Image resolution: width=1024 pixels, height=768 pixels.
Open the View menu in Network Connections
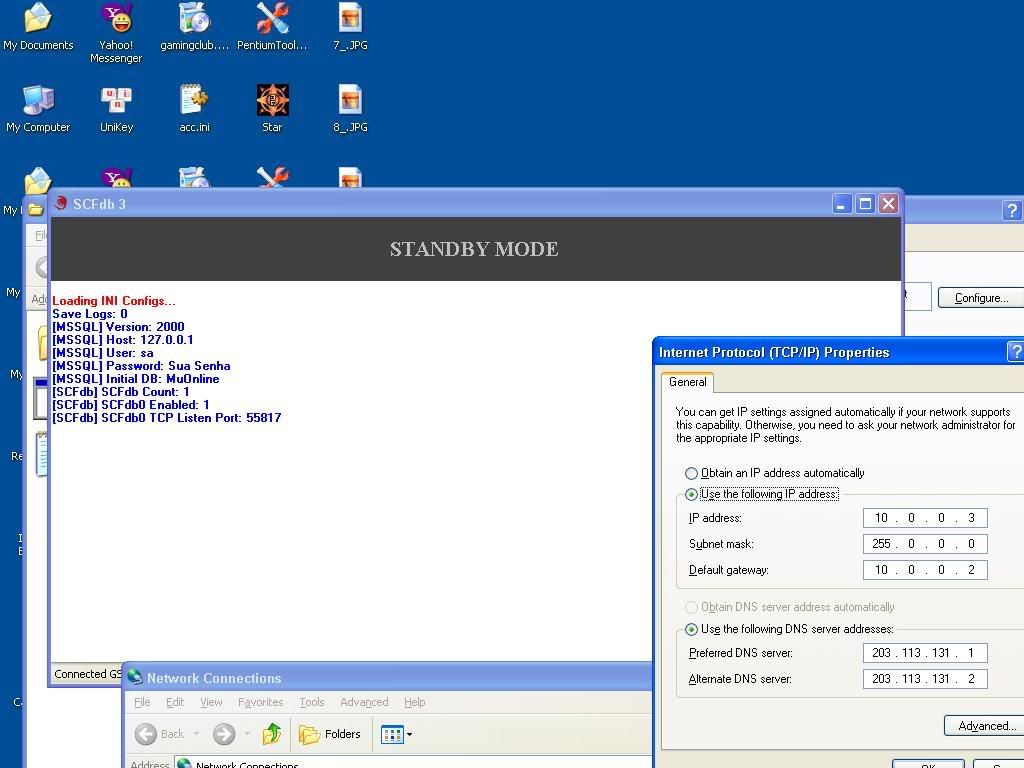[211, 702]
